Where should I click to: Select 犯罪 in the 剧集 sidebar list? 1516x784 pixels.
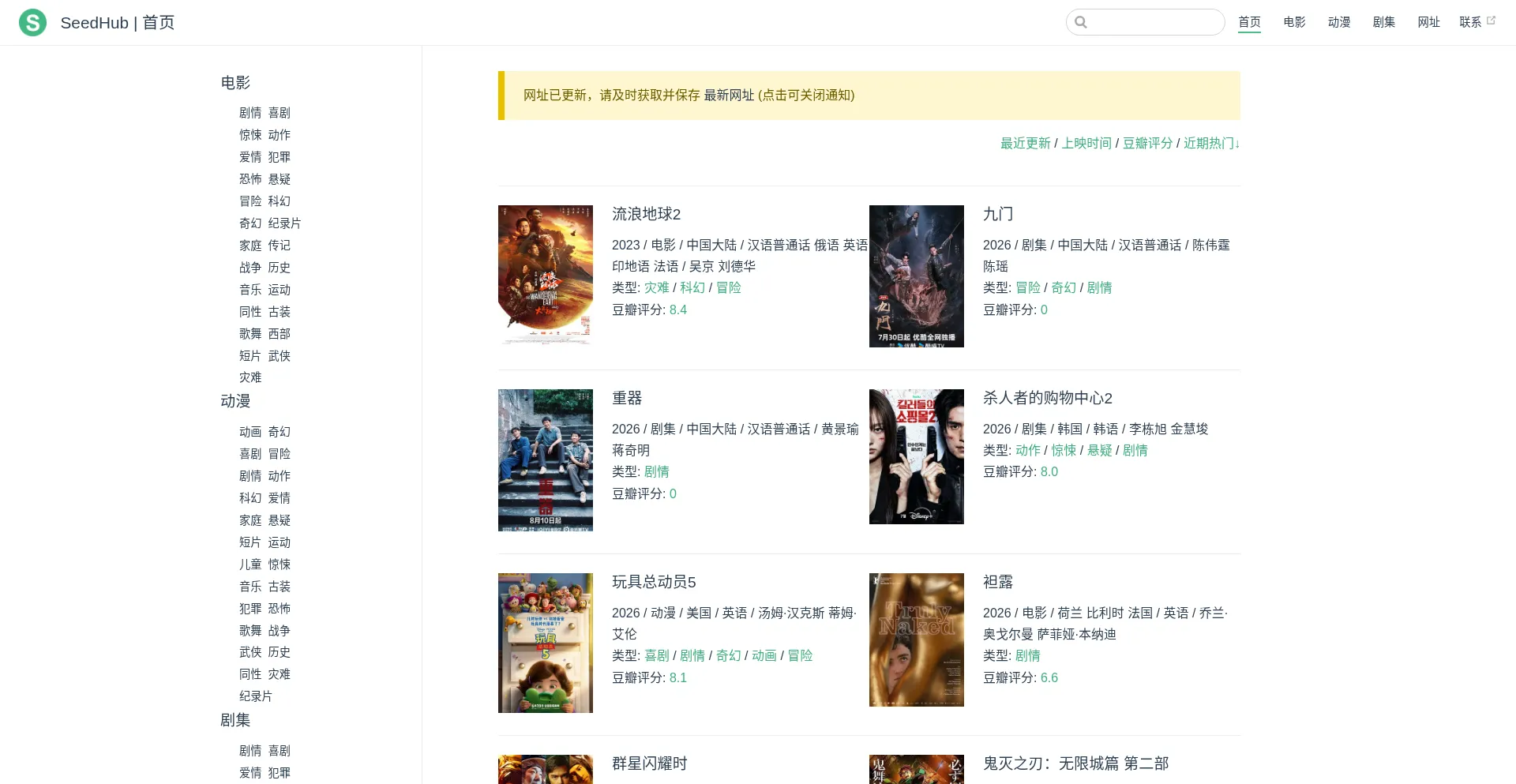coord(280,773)
